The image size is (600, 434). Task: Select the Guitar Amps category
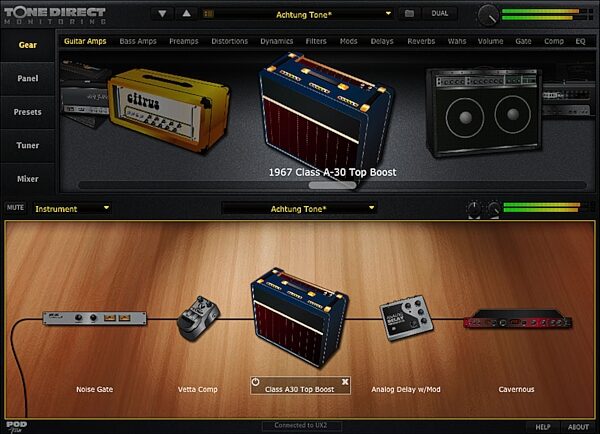85,41
